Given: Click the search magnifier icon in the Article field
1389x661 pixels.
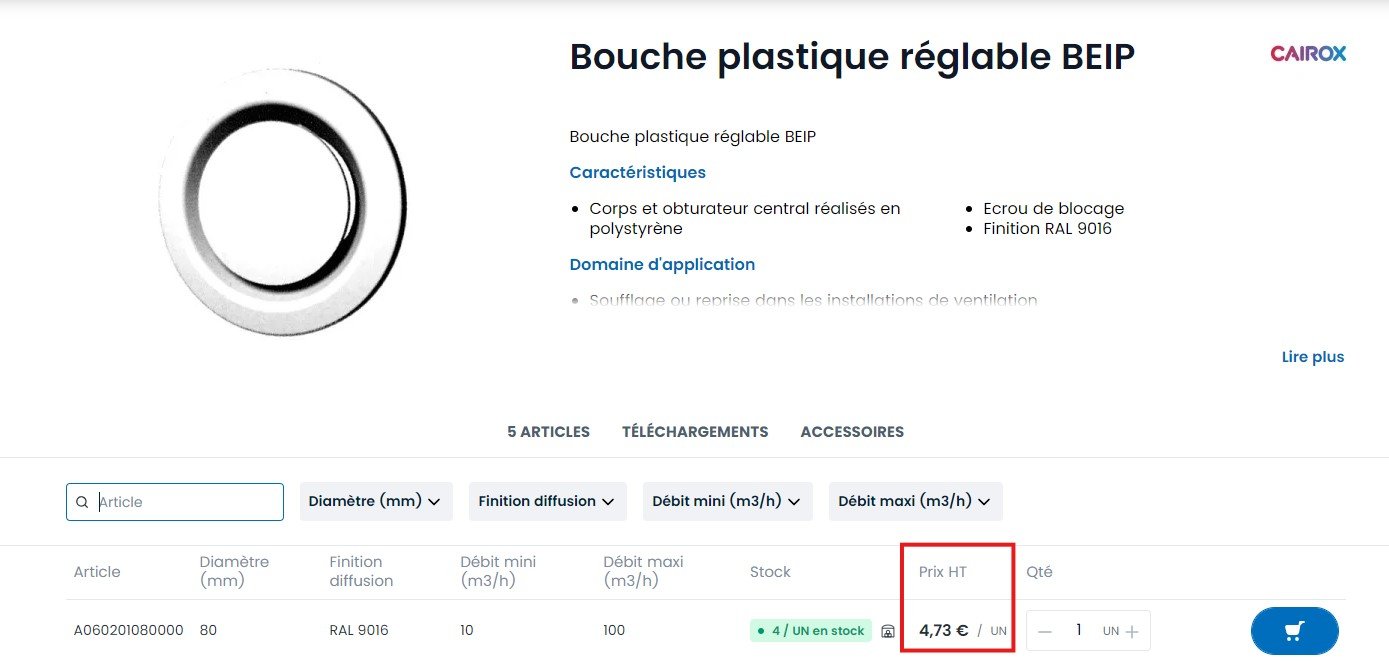Looking at the screenshot, I should click(82, 501).
